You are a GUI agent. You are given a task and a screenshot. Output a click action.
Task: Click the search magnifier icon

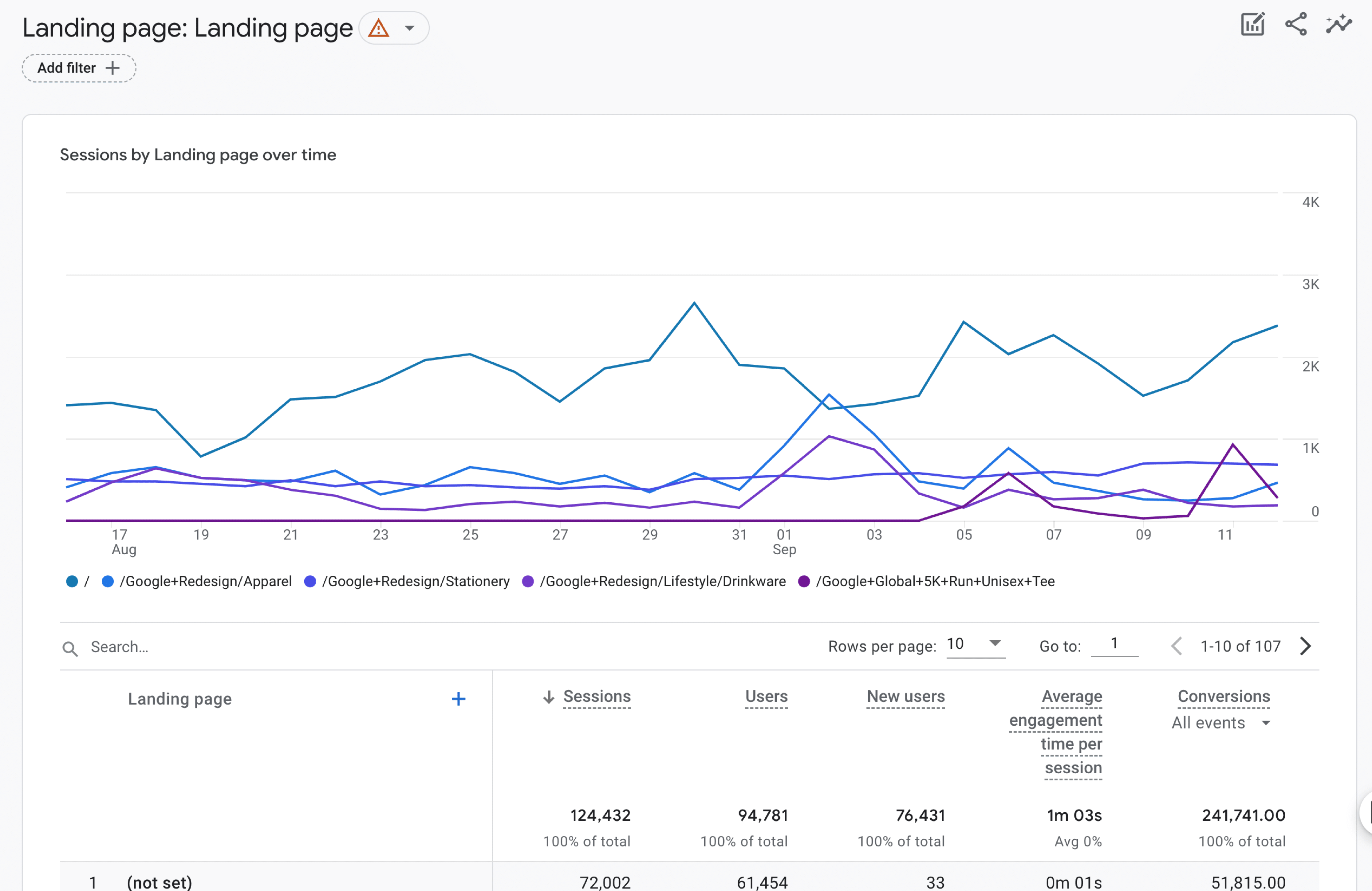70,649
